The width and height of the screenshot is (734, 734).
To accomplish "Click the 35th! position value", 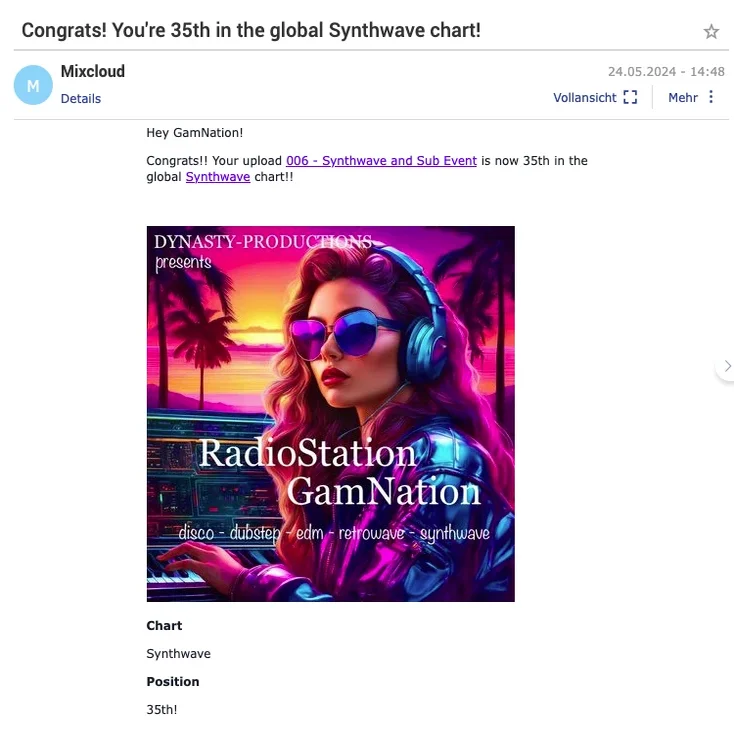I will point(161,710).
